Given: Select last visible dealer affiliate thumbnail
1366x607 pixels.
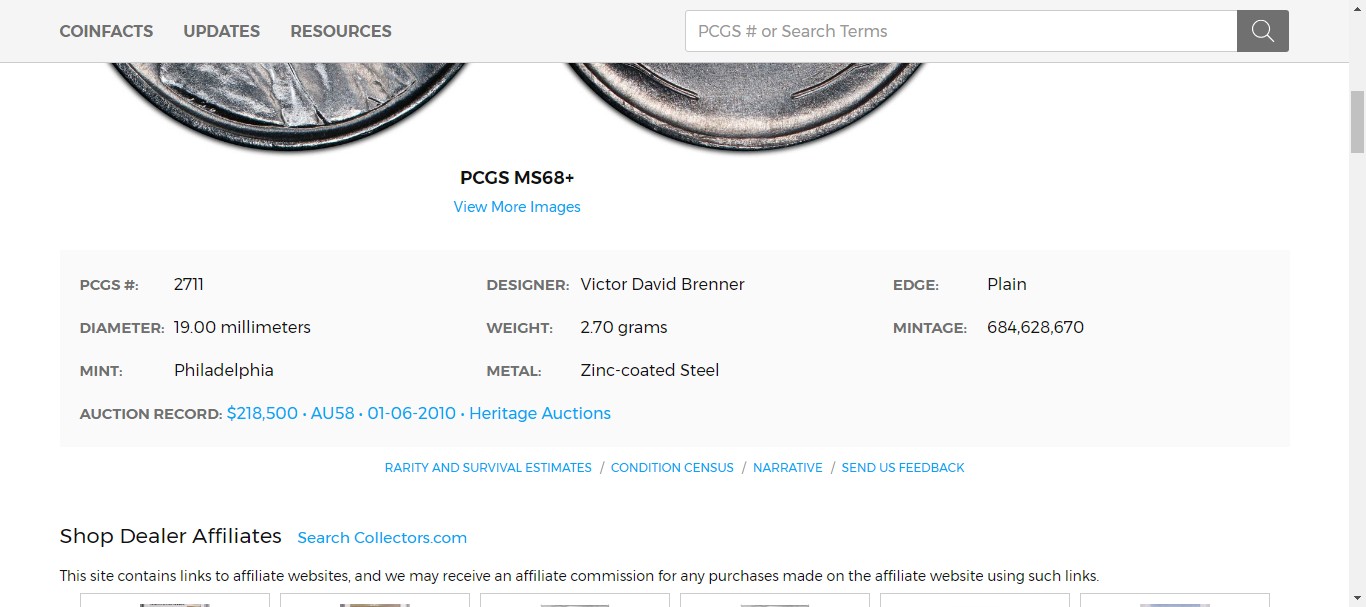Looking at the screenshot, I should [1175, 600].
